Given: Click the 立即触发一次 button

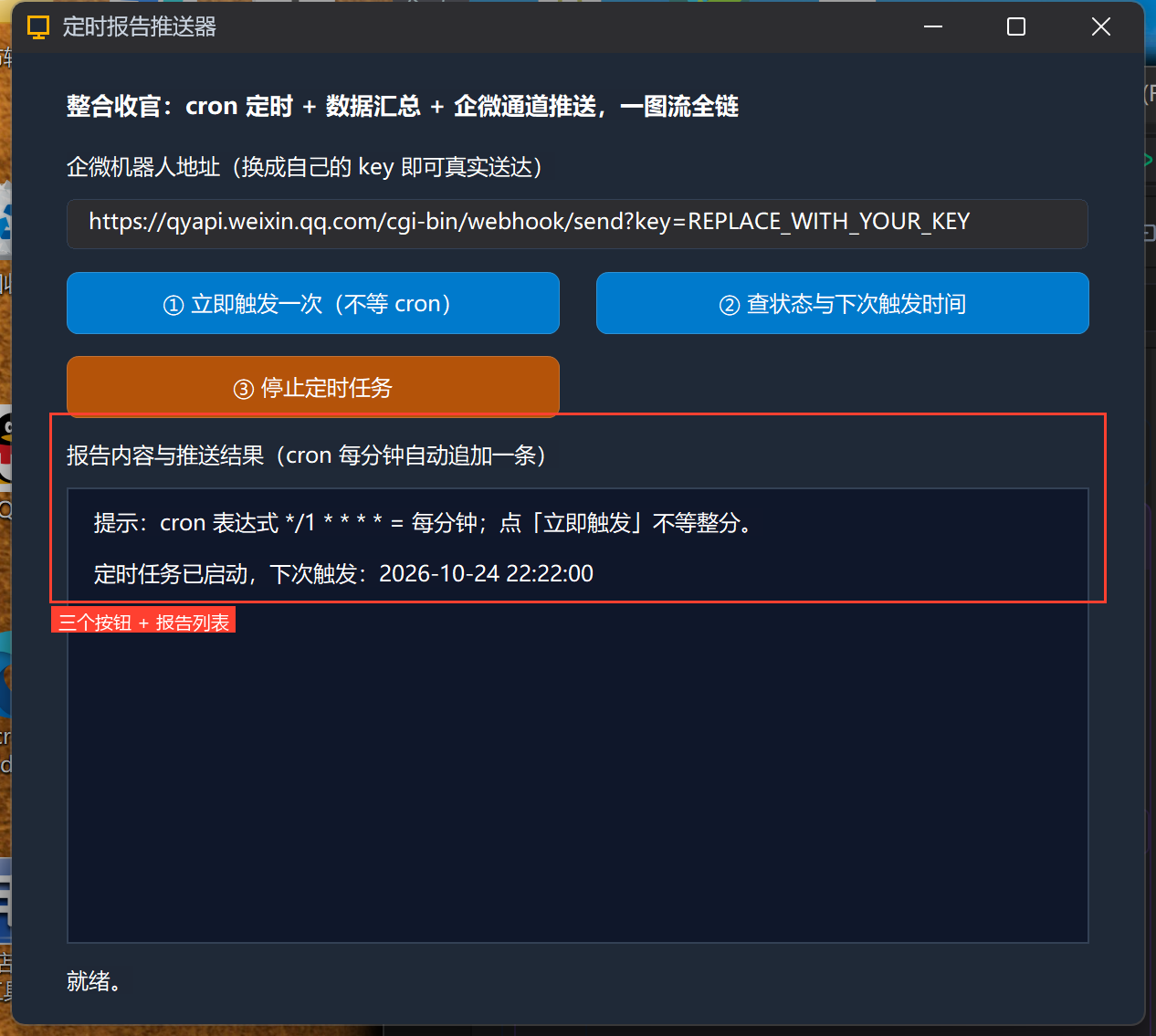Looking at the screenshot, I should (312, 303).
